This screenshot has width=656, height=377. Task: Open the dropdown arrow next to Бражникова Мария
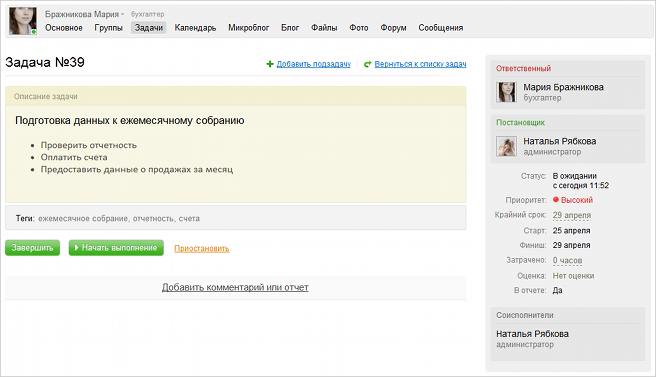tap(123, 15)
